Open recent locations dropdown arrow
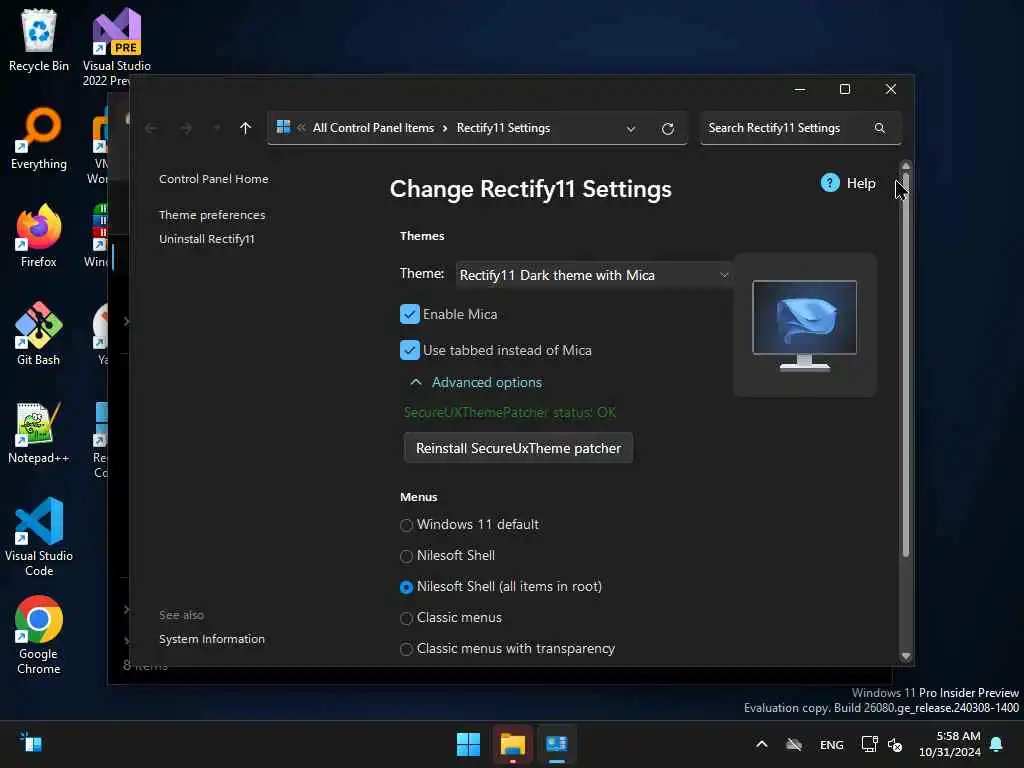The image size is (1024, 768). [216, 128]
